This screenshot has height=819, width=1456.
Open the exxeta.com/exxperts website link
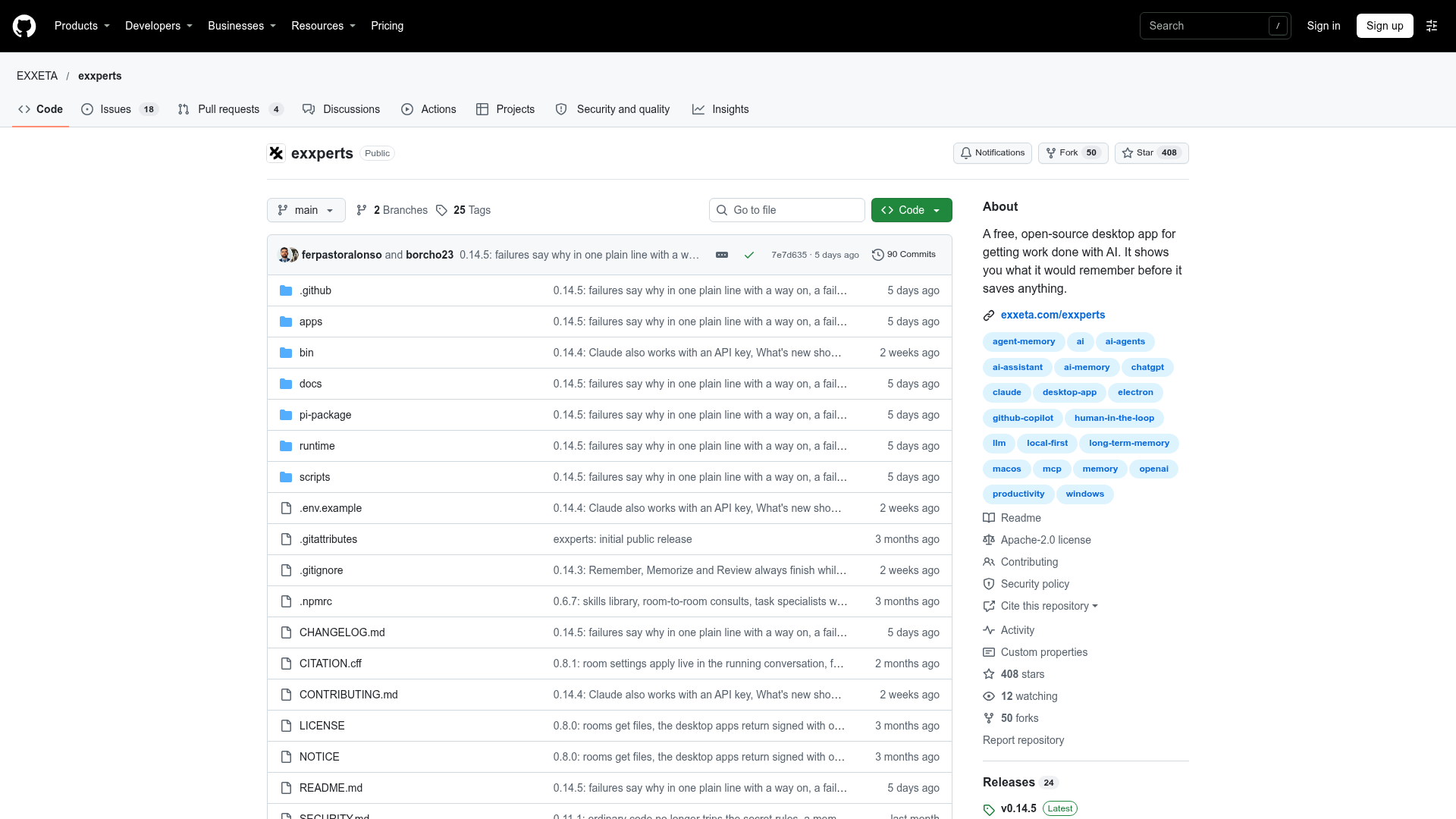pyautogui.click(x=1053, y=315)
